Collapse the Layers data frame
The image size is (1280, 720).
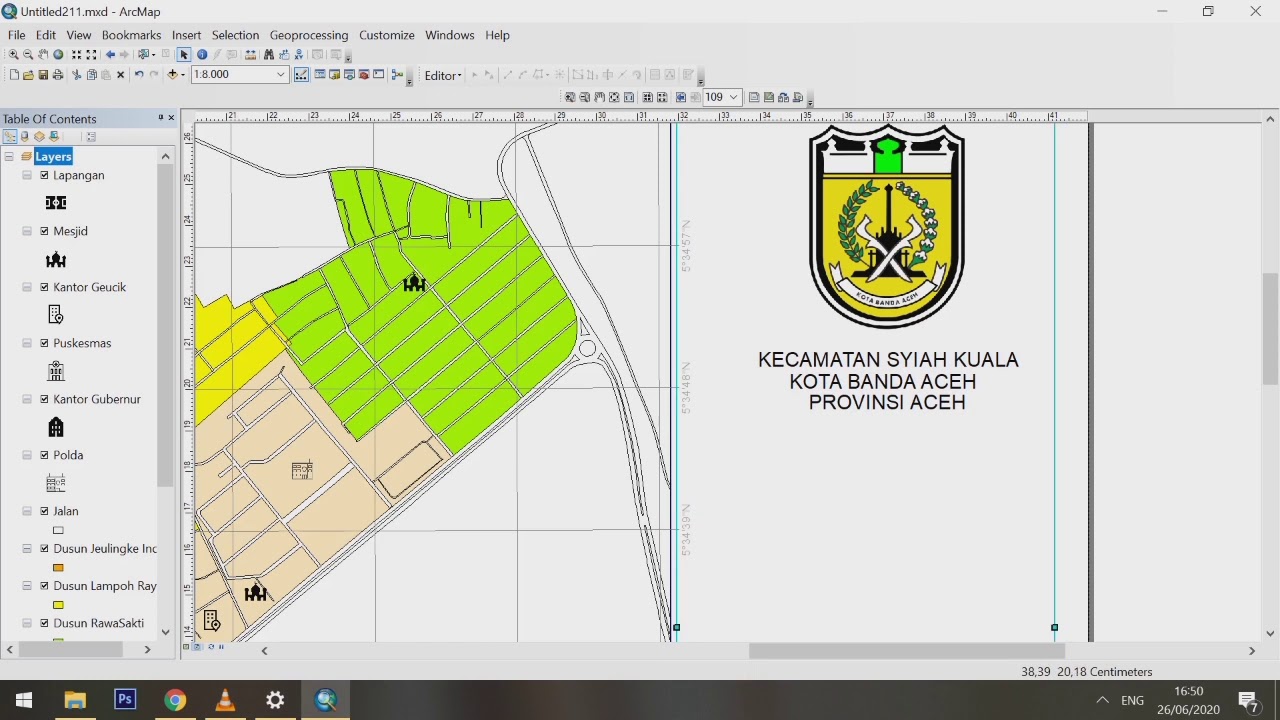[9, 157]
